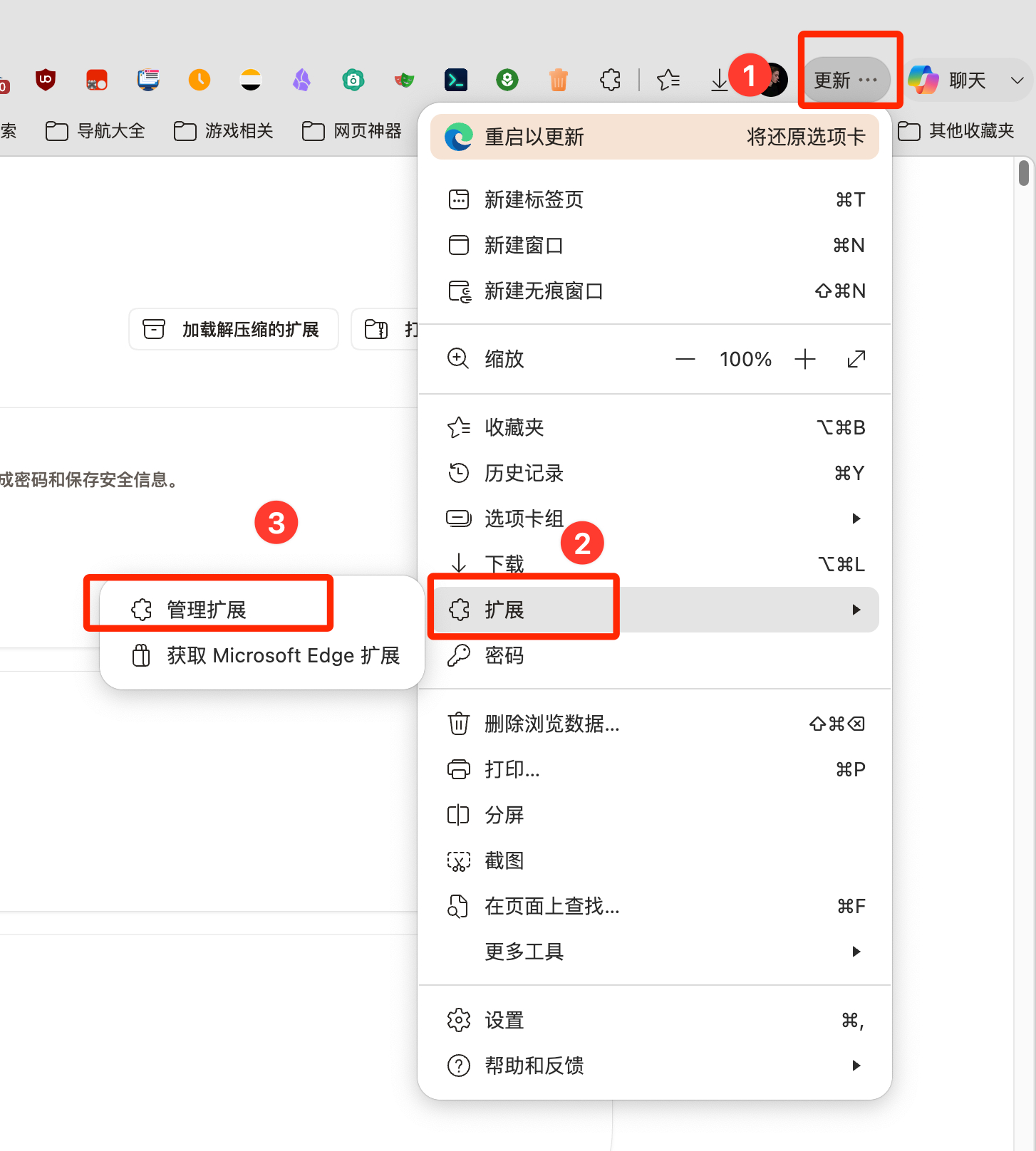The width and height of the screenshot is (1036, 1151).
Task: Select 分屏 split screen option
Action: pos(655,815)
